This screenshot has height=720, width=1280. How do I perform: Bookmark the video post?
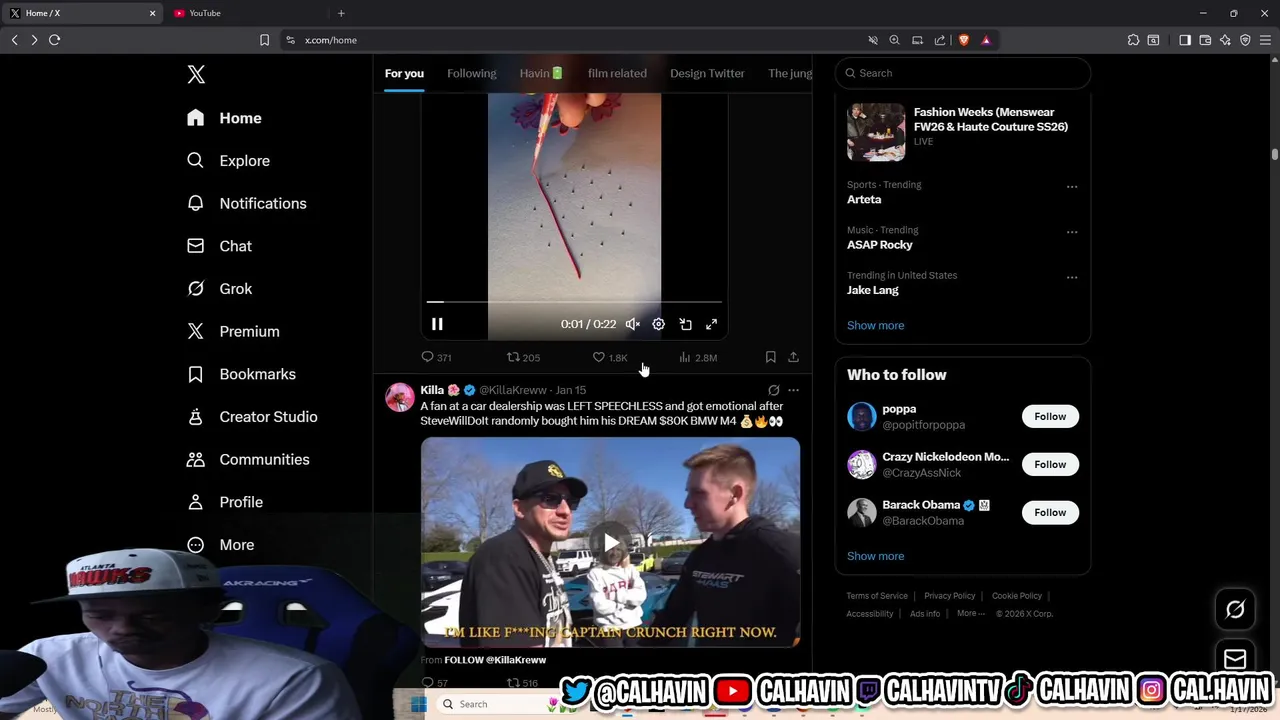tap(770, 357)
